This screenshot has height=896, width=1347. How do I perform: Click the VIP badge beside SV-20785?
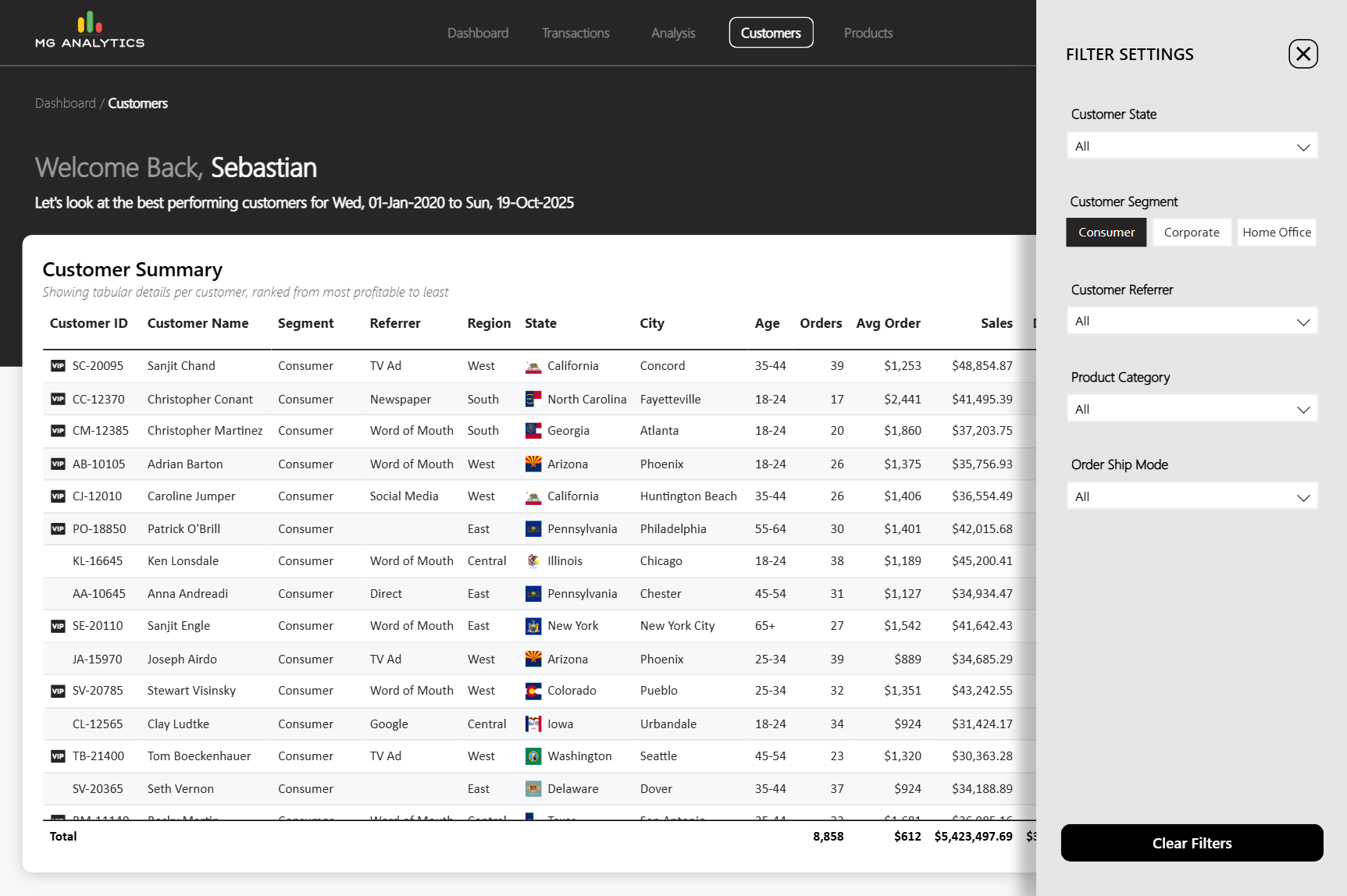click(58, 691)
